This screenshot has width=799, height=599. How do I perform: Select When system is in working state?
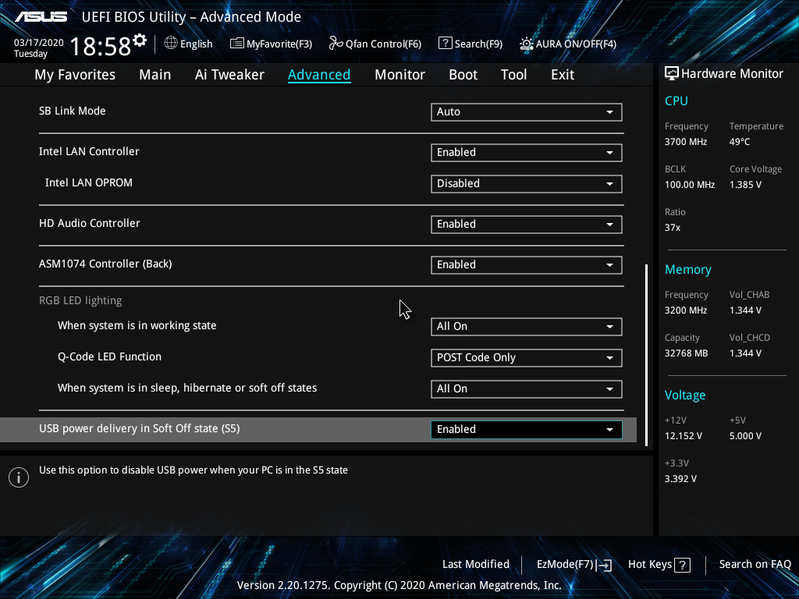tap(137, 325)
